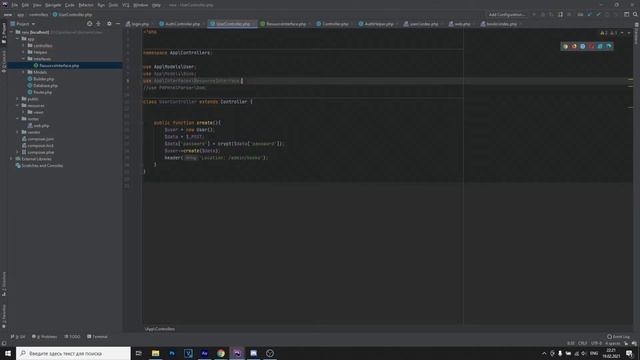Switch to login.php tab
Viewport: 640px width, 360px height.
click(x=138, y=24)
